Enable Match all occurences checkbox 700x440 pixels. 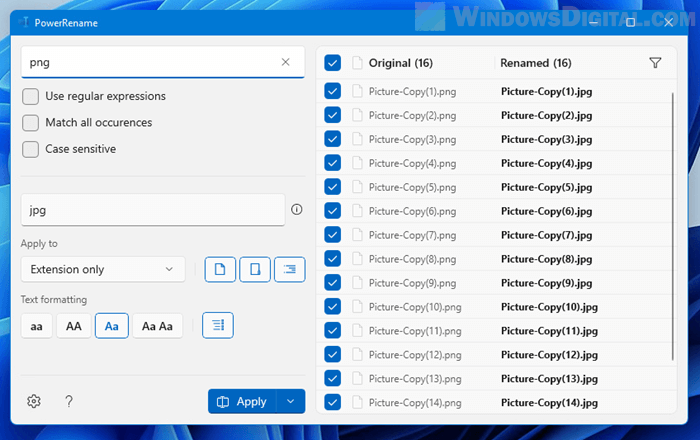coord(30,123)
